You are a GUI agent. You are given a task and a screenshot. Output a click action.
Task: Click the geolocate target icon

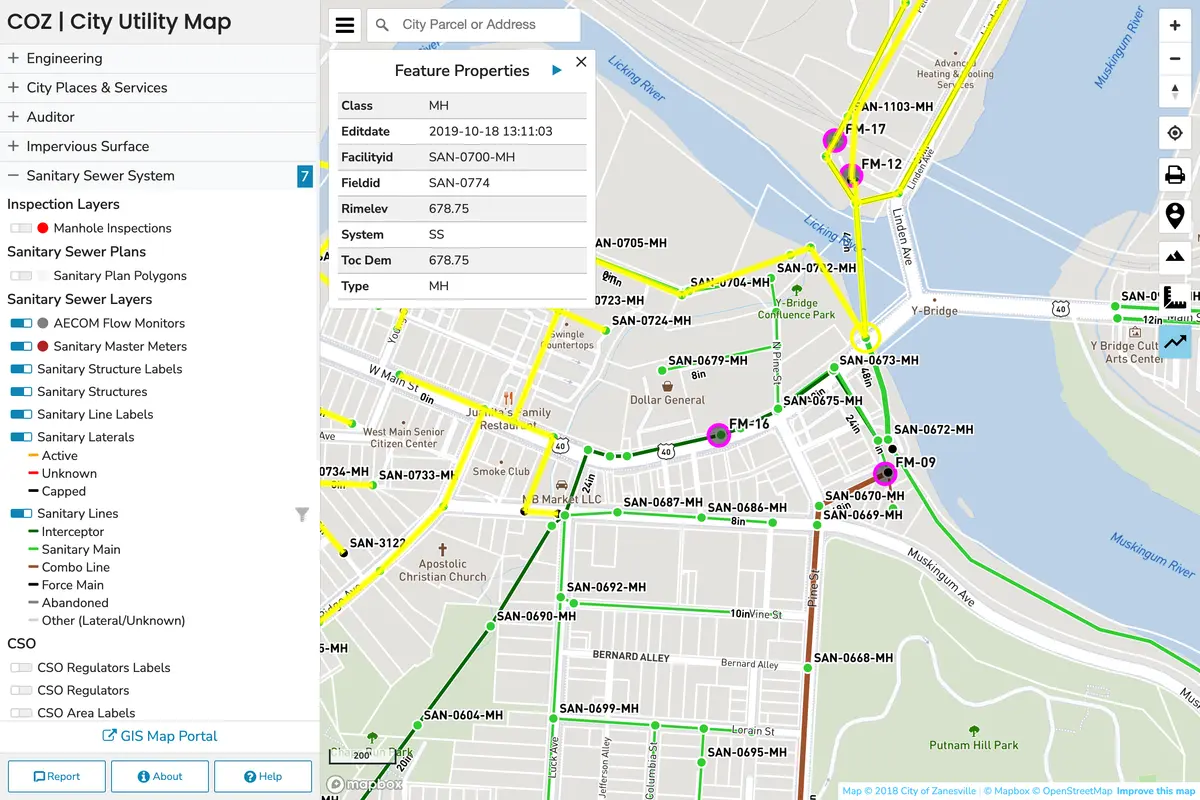click(x=1175, y=134)
